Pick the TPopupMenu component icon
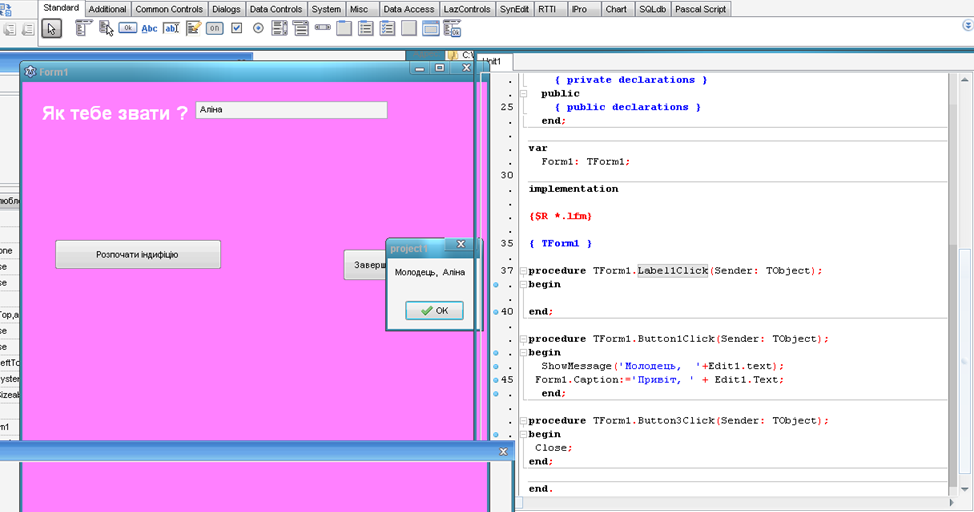974x512 pixels. point(106,28)
